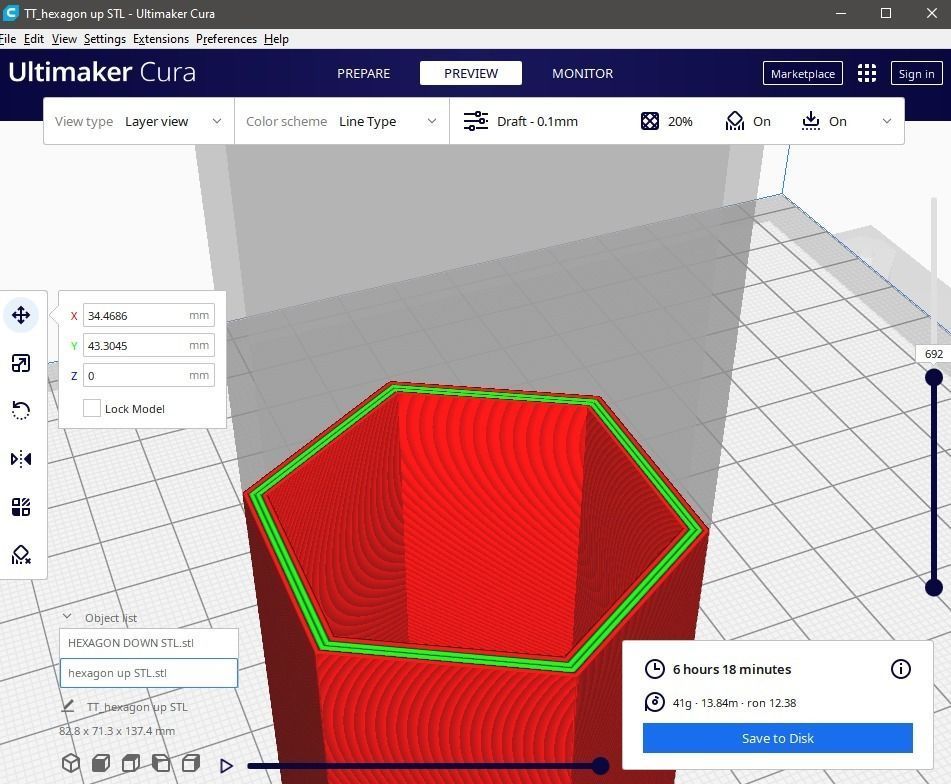
Task: Open the Color scheme Line Type dropdown
Action: click(341, 121)
